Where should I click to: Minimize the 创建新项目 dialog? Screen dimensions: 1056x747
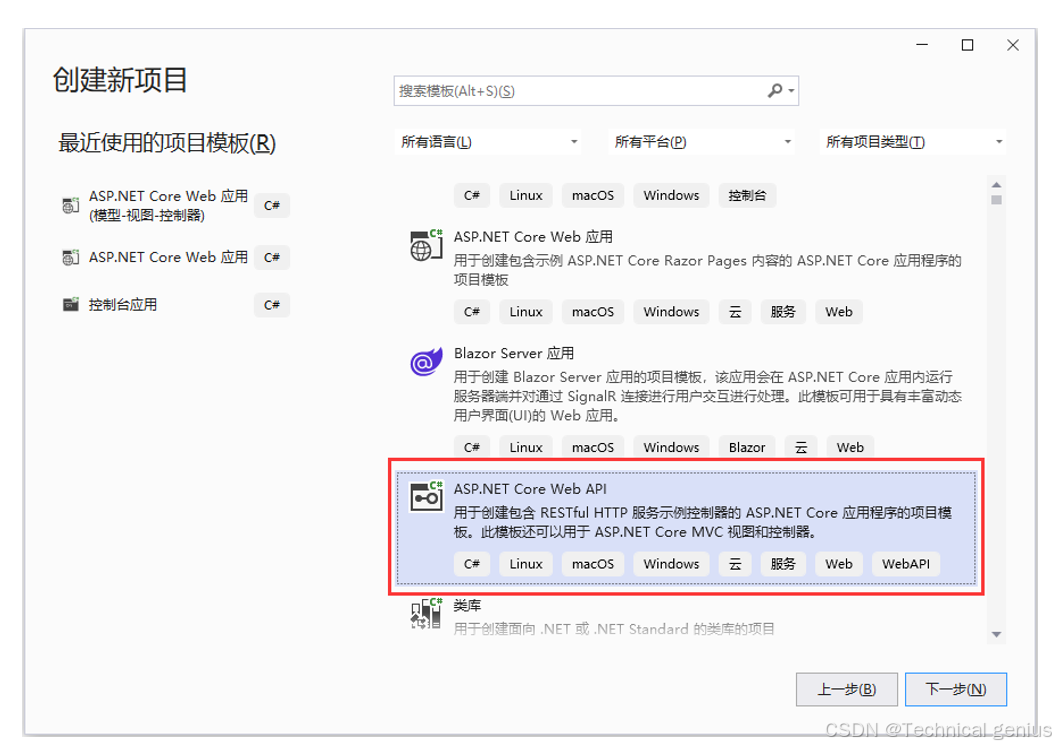tap(922, 45)
